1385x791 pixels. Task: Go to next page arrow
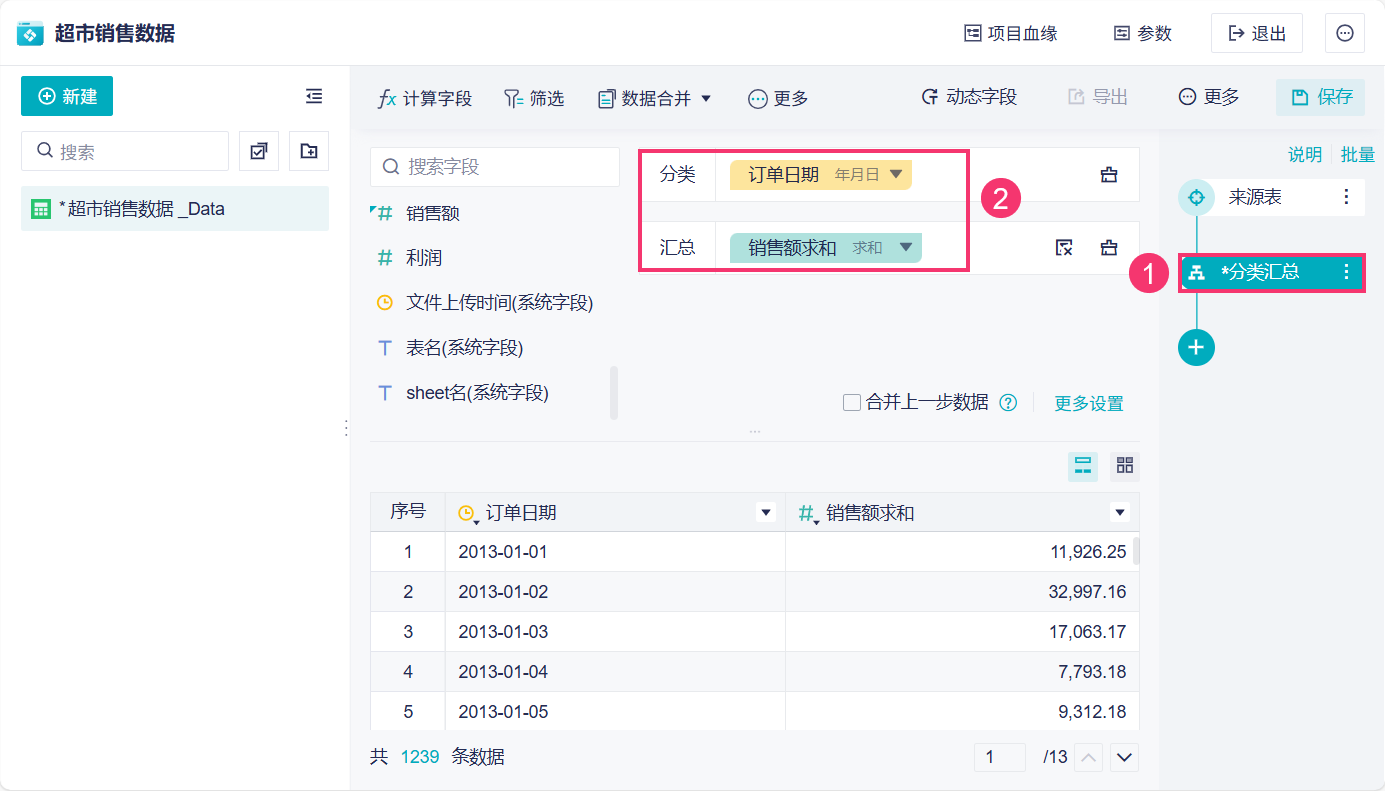click(x=1125, y=757)
